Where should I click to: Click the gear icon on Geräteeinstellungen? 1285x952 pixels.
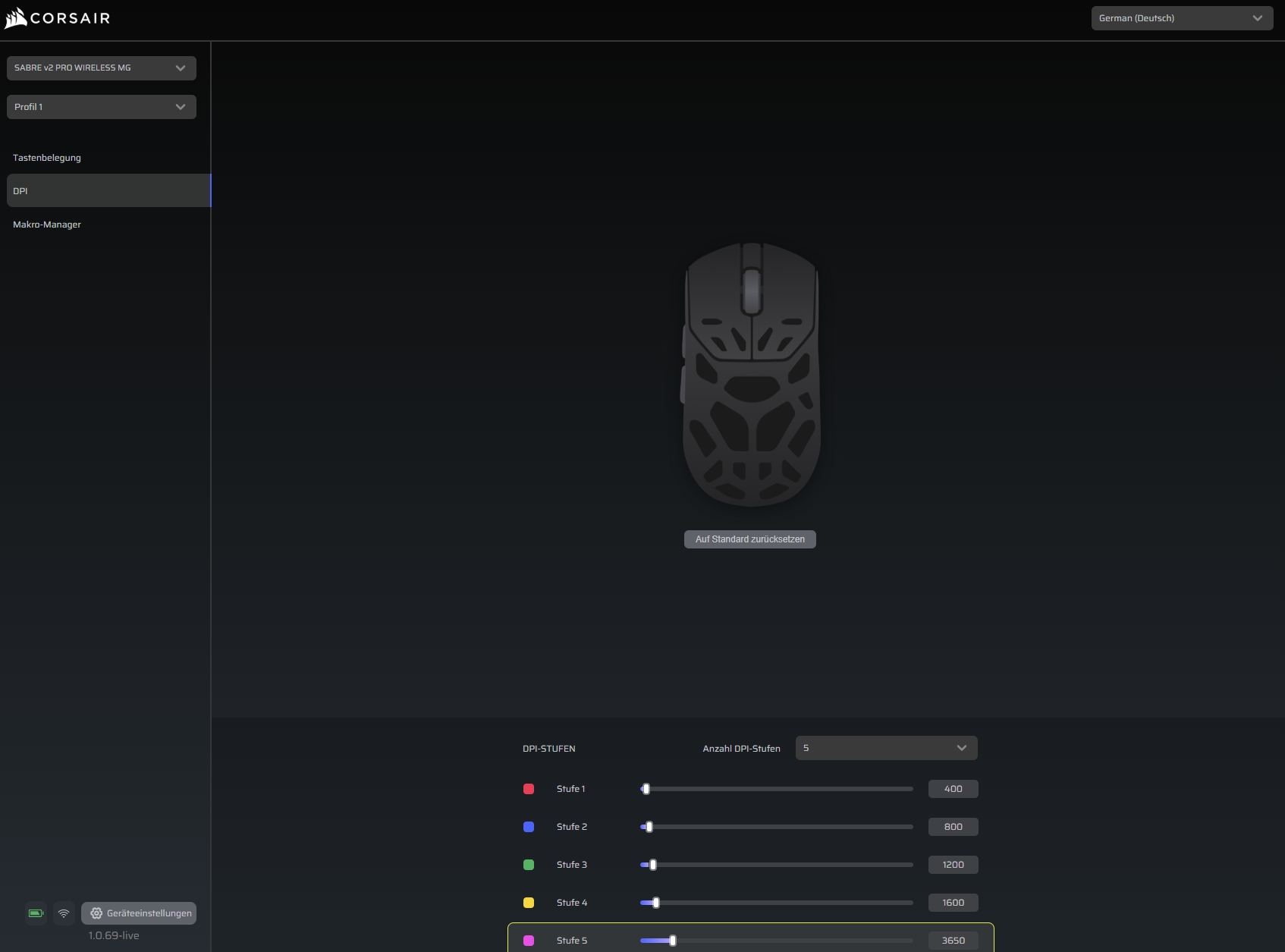[x=96, y=913]
